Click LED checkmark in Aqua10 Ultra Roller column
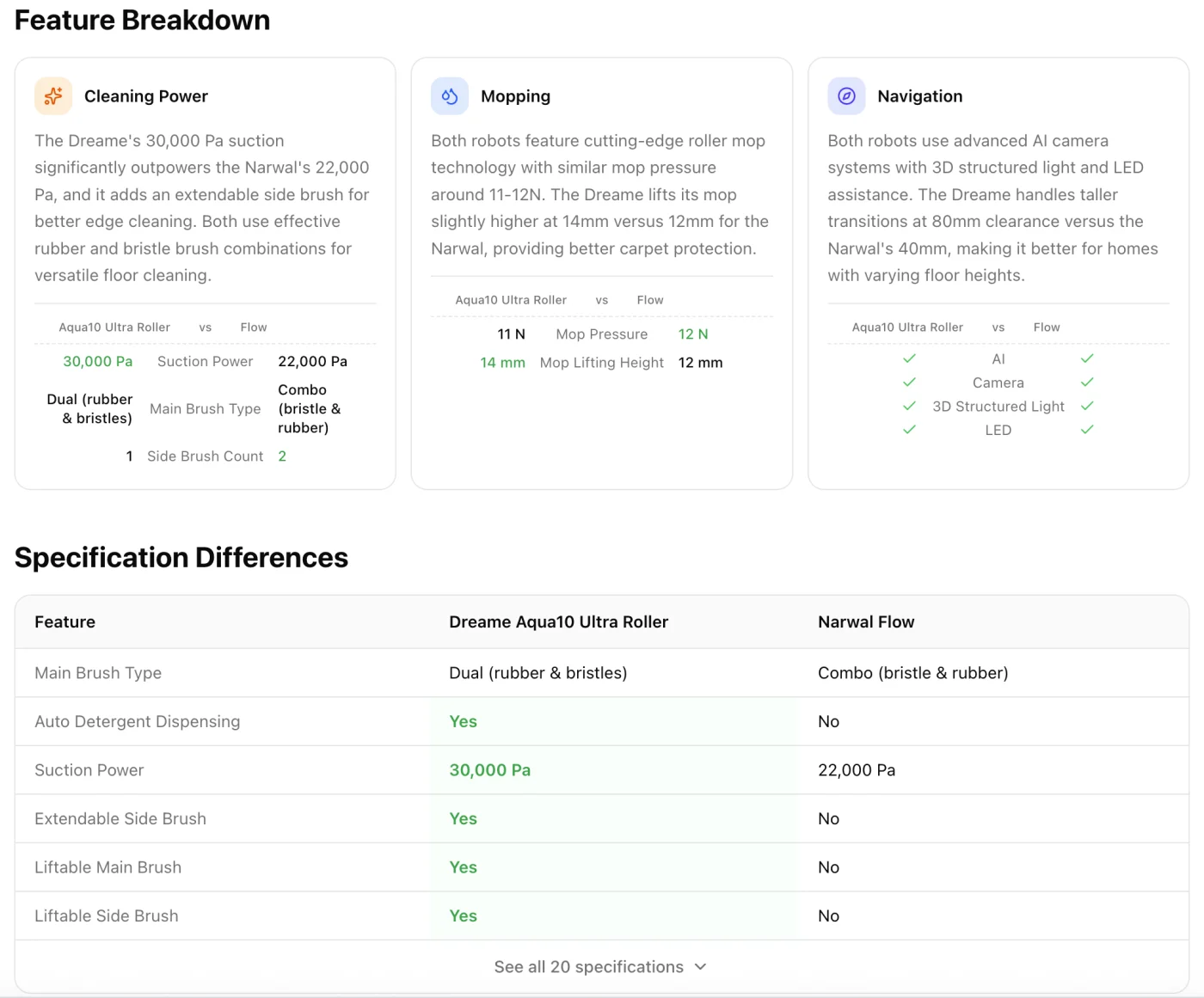The width and height of the screenshot is (1204, 998). (909, 430)
